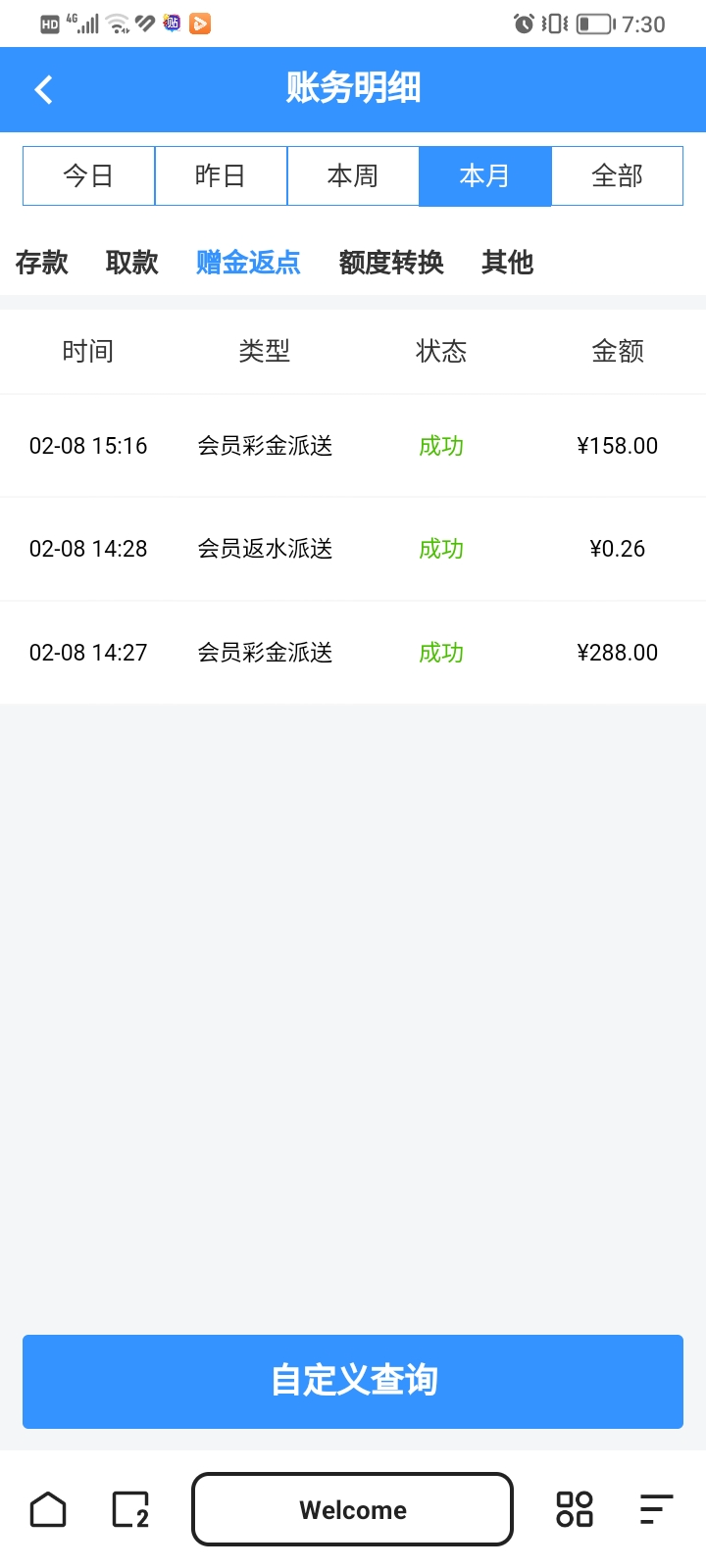Viewport: 706px width, 1568px height.
Task: Switch to the 额度转换 tab
Action: pyautogui.click(x=391, y=263)
